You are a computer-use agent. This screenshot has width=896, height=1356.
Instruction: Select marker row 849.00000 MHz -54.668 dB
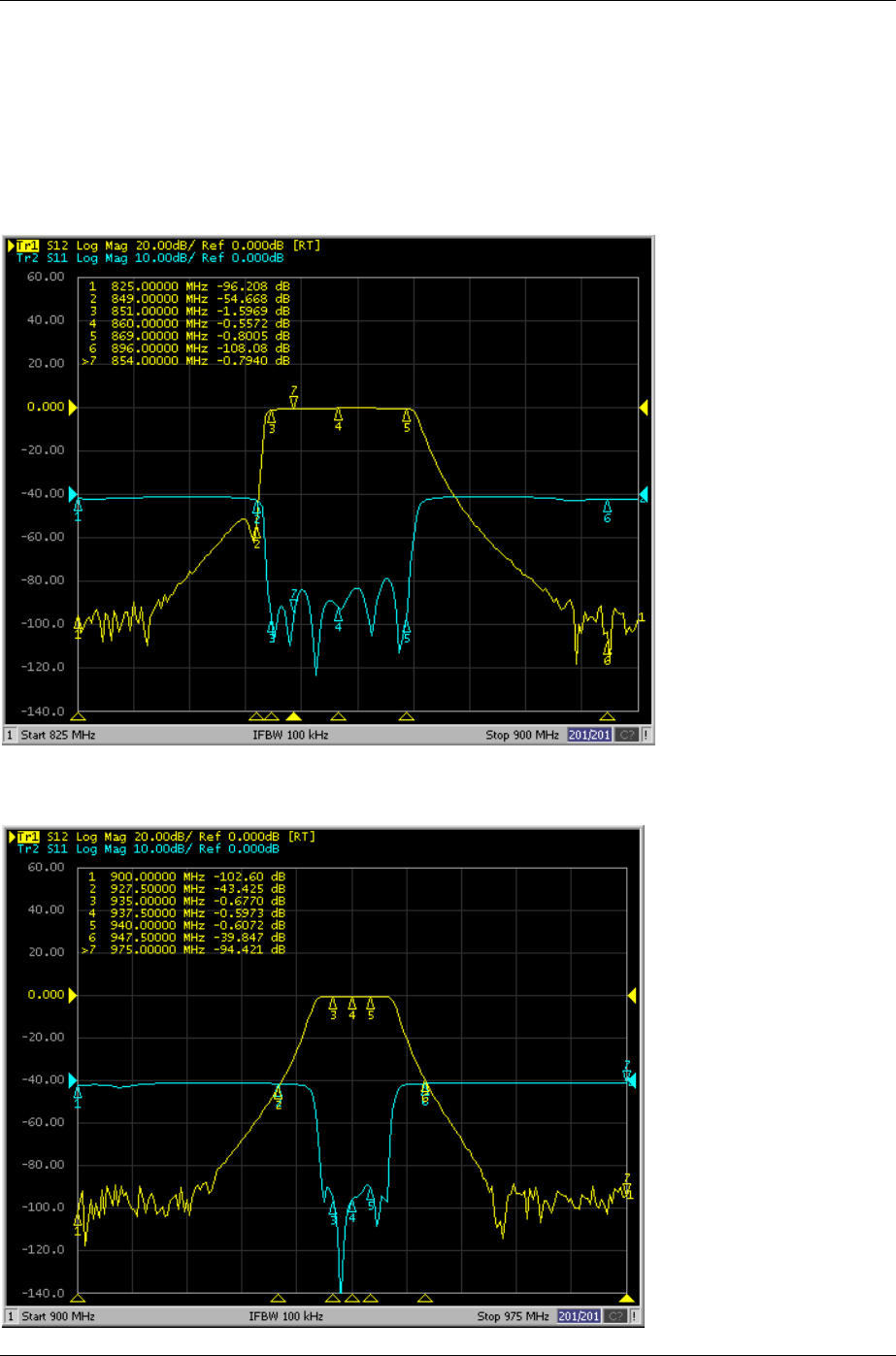[x=188, y=299]
